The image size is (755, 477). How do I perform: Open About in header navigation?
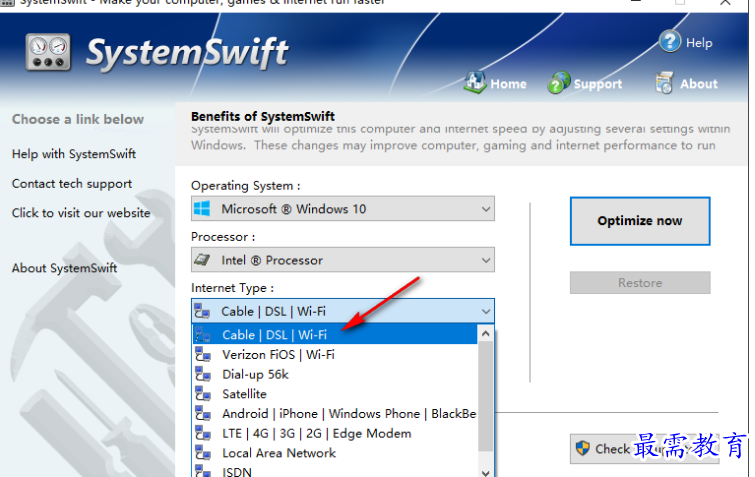click(x=699, y=84)
